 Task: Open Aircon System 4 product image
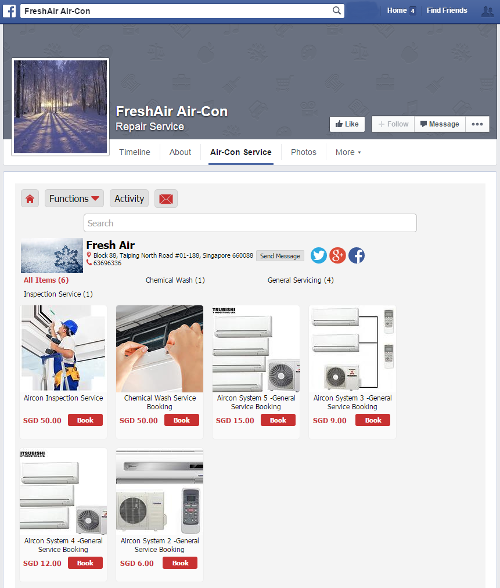(63, 491)
